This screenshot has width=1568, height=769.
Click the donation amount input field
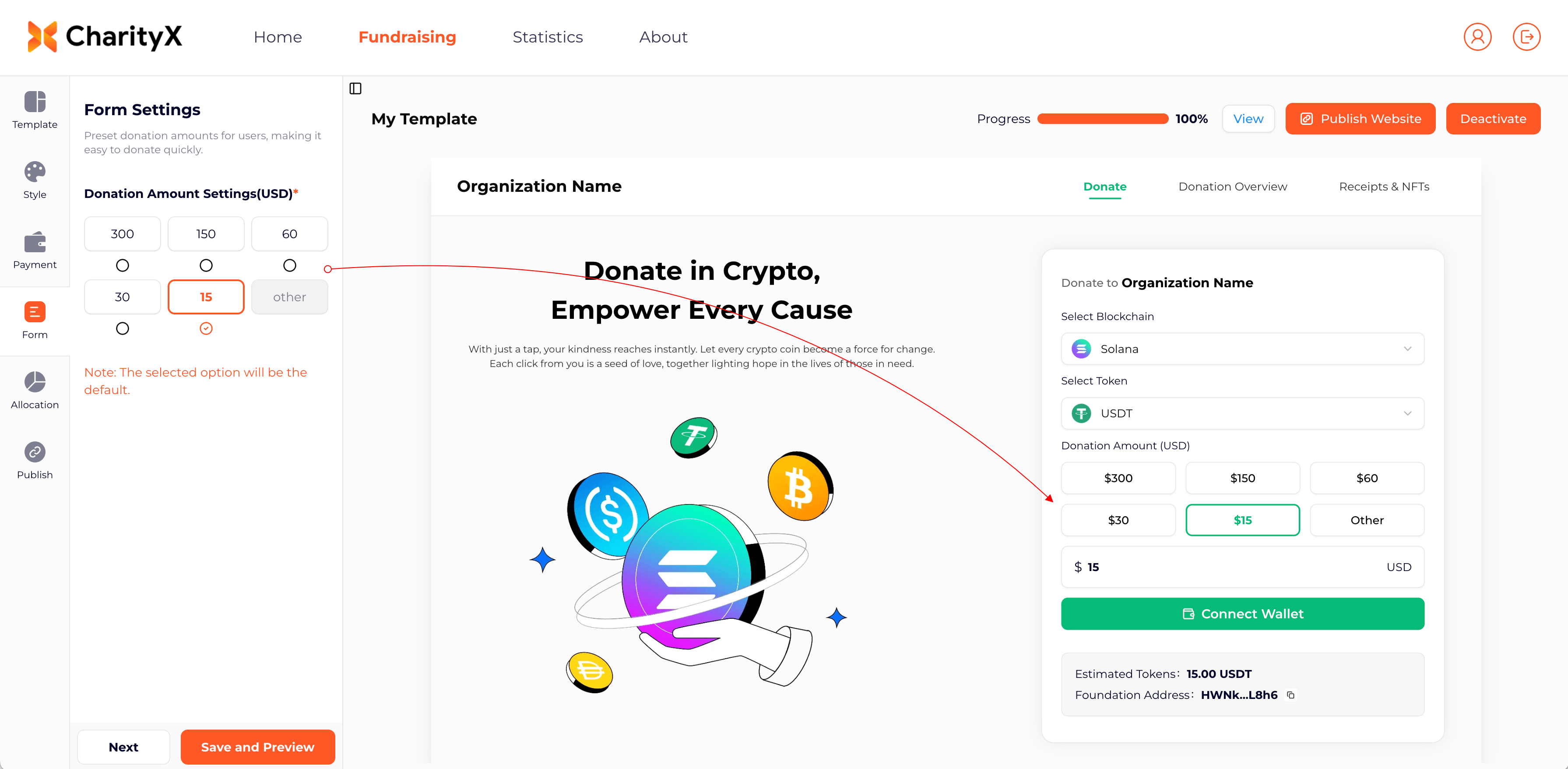tap(1242, 567)
